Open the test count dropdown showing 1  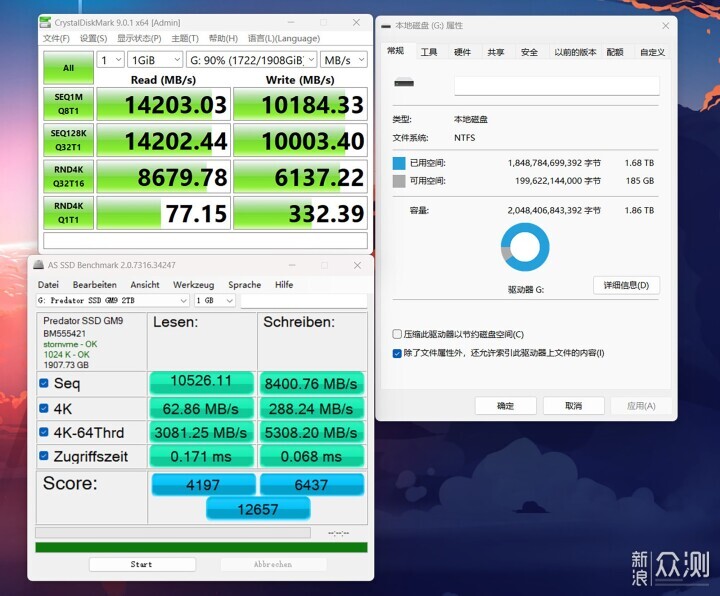(x=111, y=60)
